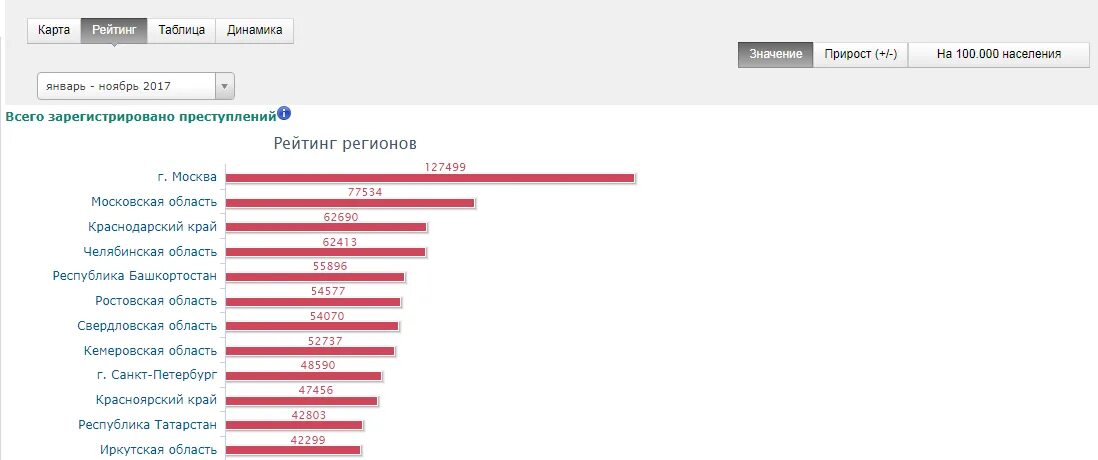
Task: Switch to Прирост (+/-) mode
Action: tap(860, 54)
